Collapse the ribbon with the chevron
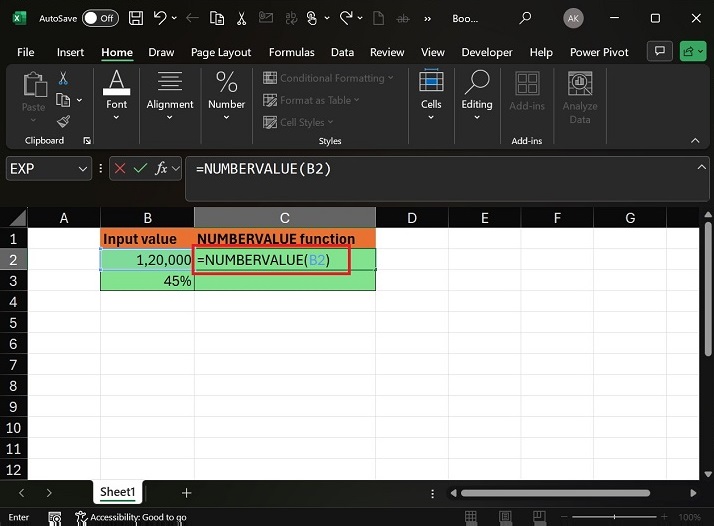Screen dimensions: 714x526 [695, 141]
